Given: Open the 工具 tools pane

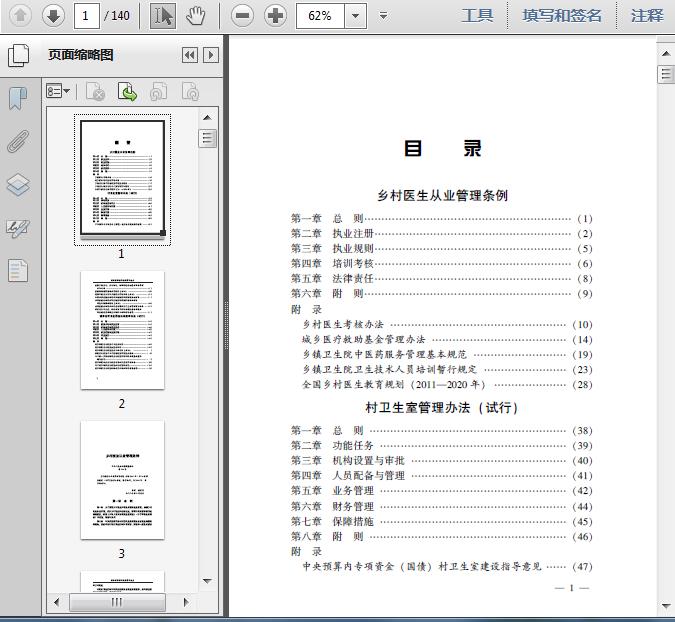Looking at the screenshot, I should click(477, 16).
